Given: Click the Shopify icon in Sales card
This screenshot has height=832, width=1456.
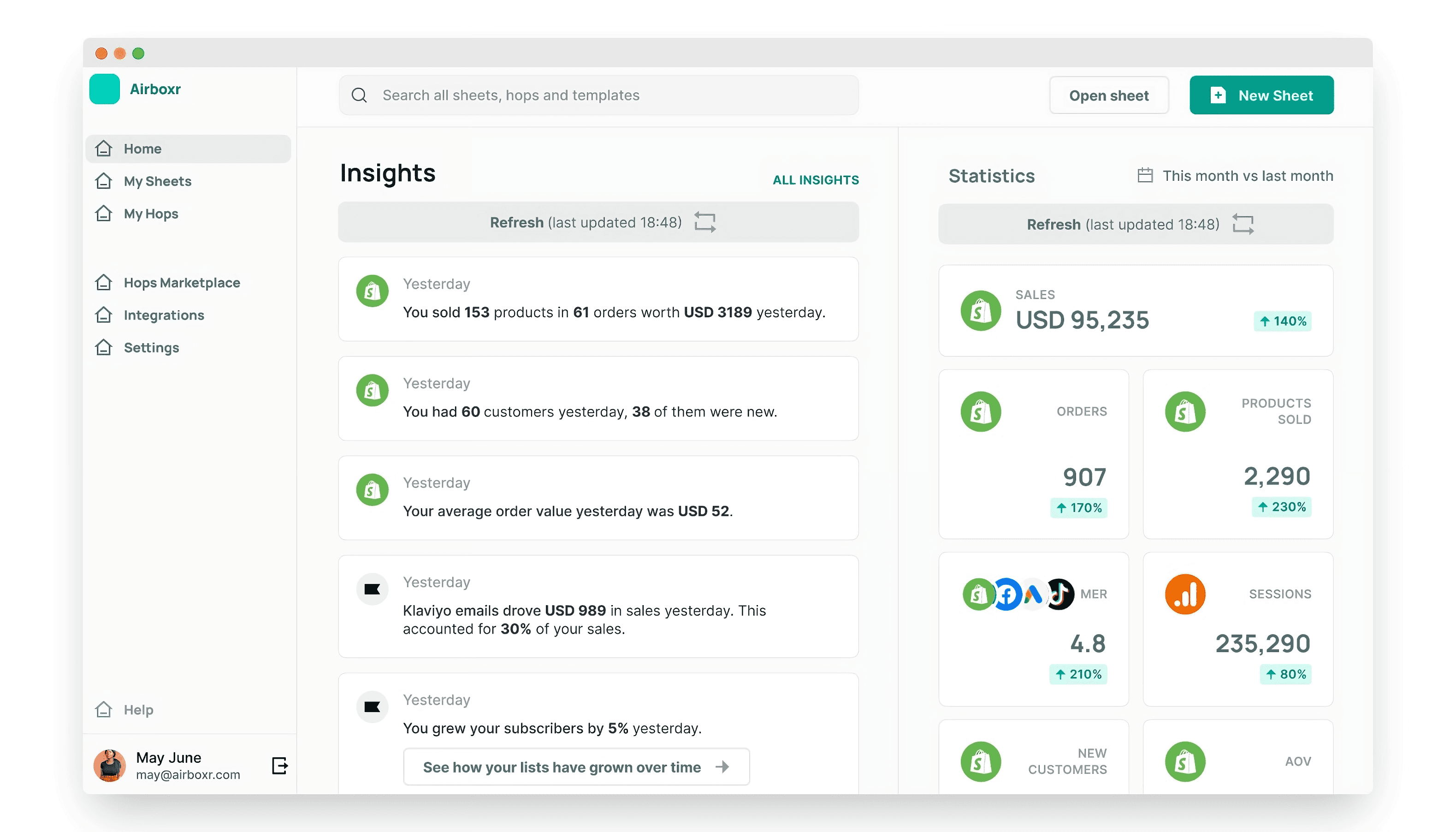Looking at the screenshot, I should coord(980,311).
